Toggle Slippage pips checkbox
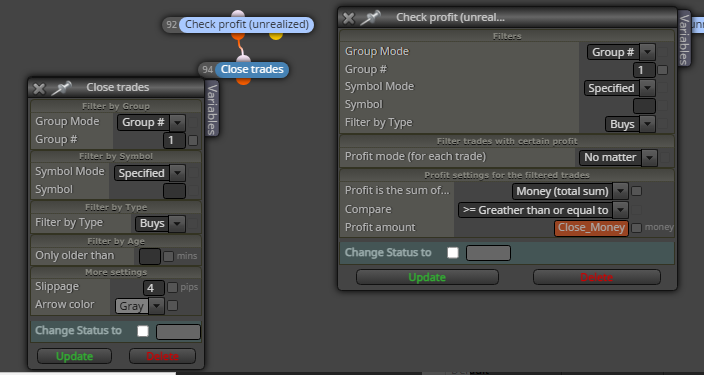This screenshot has width=704, height=375. 172,287
